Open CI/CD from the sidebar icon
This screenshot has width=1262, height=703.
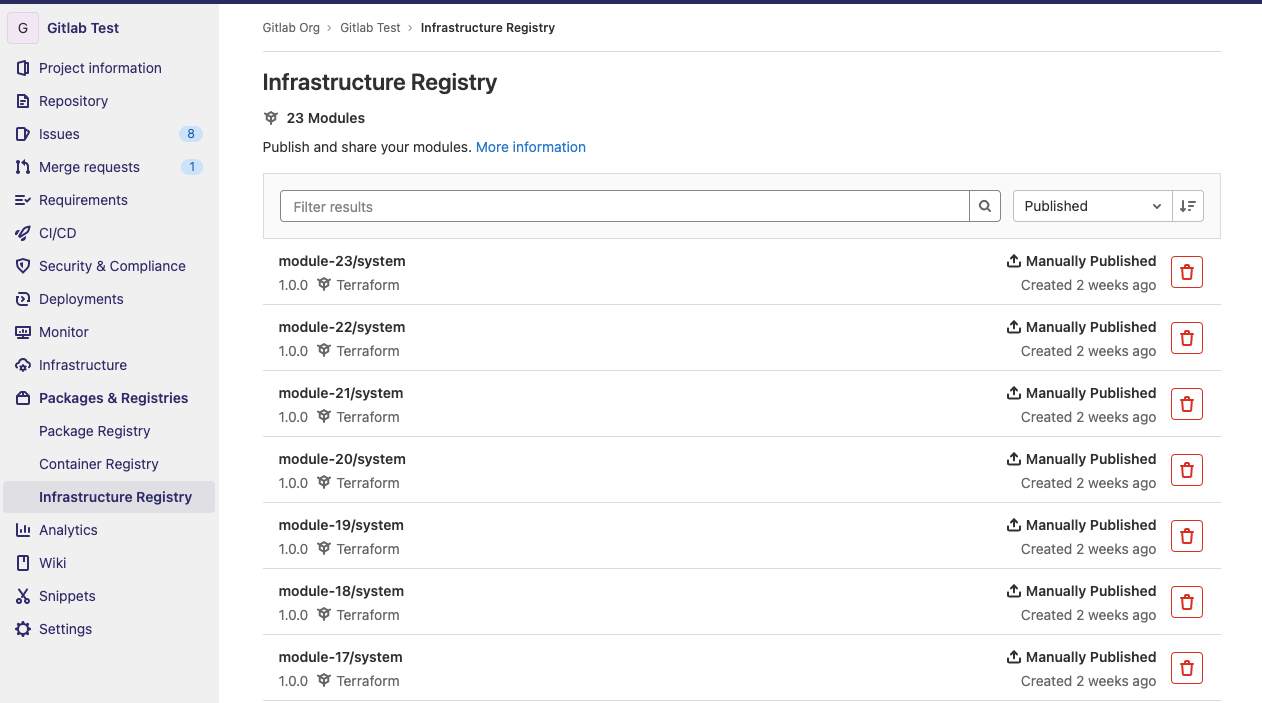(x=22, y=233)
